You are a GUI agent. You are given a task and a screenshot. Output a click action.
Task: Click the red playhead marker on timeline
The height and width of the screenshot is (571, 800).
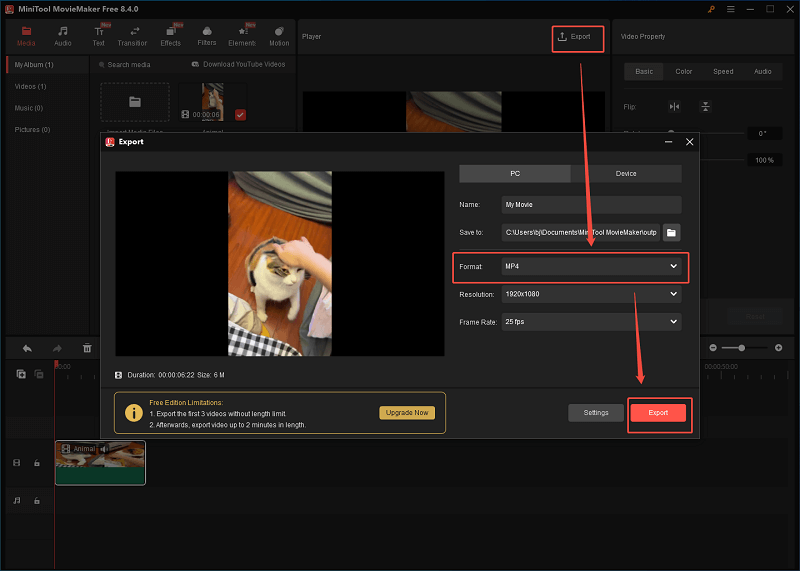click(55, 364)
